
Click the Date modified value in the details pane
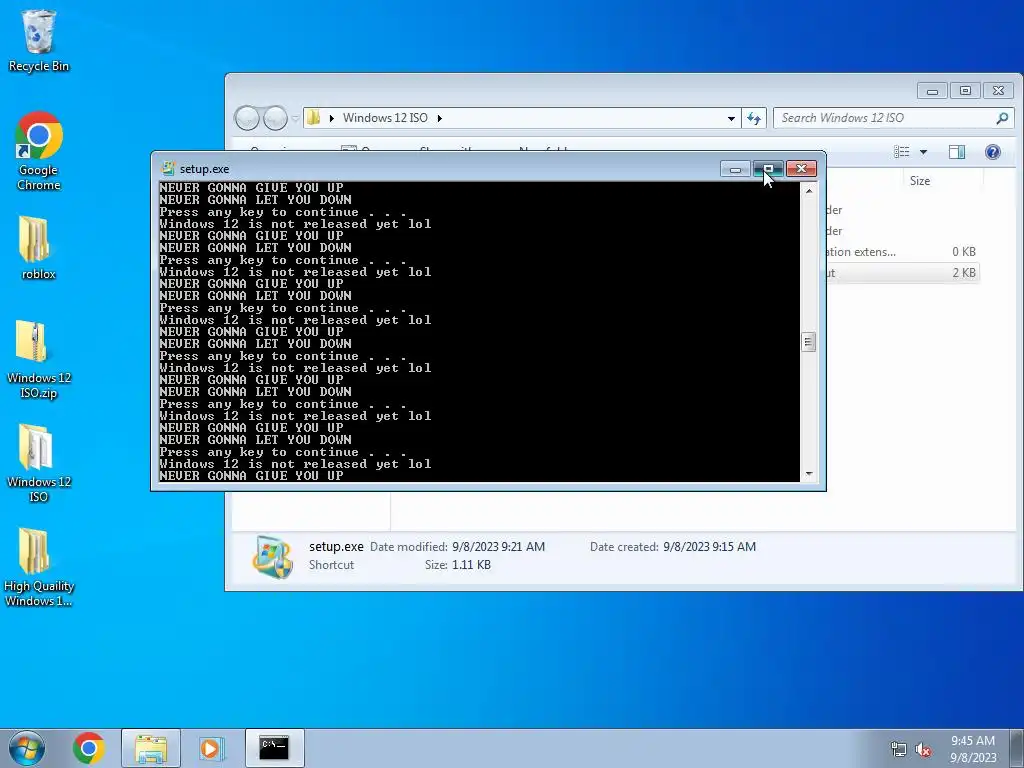(x=498, y=547)
